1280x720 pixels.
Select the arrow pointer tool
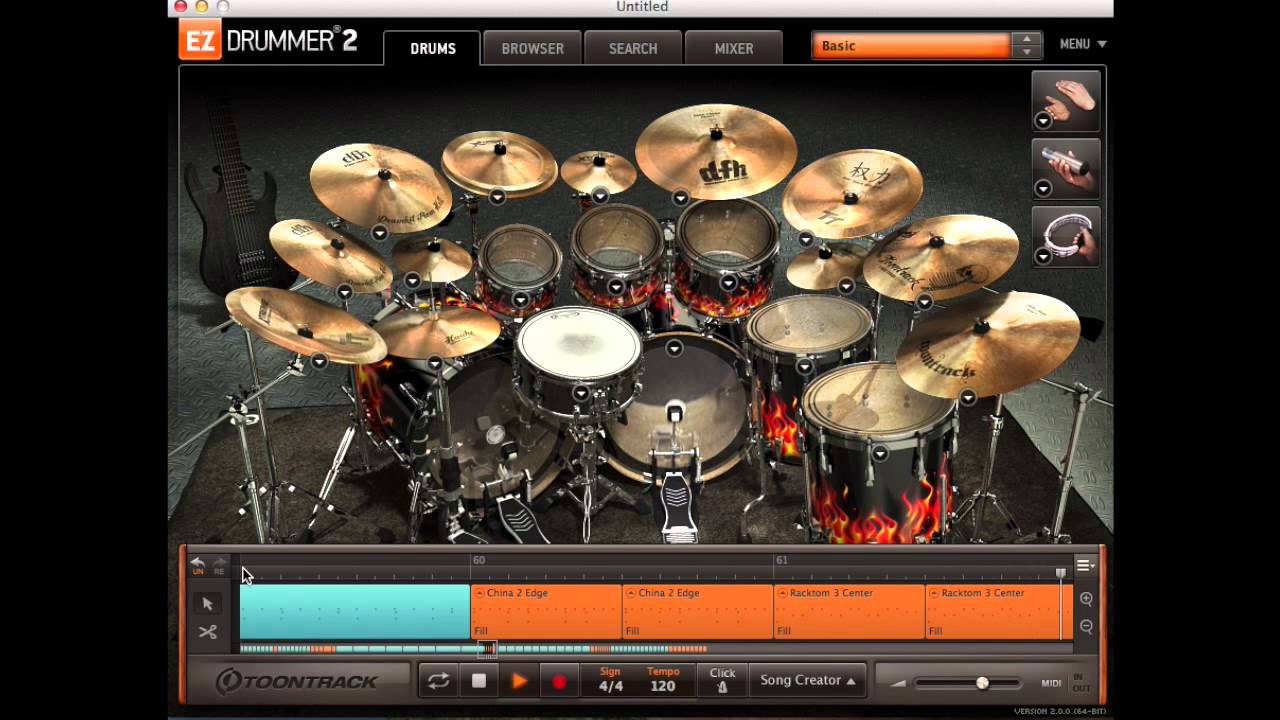coord(207,604)
